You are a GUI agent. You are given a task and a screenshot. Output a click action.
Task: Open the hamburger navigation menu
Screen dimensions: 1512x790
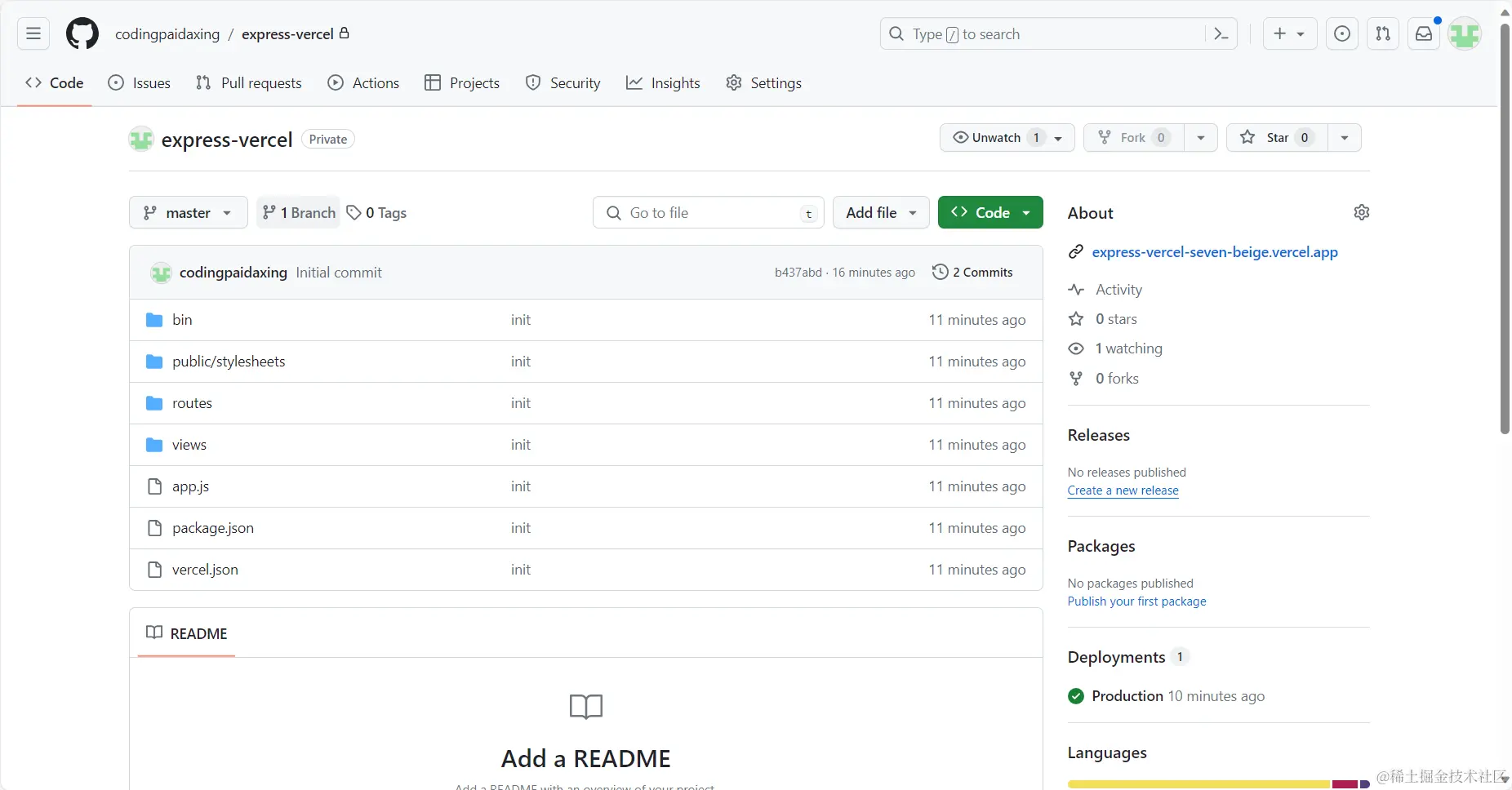[x=33, y=33]
